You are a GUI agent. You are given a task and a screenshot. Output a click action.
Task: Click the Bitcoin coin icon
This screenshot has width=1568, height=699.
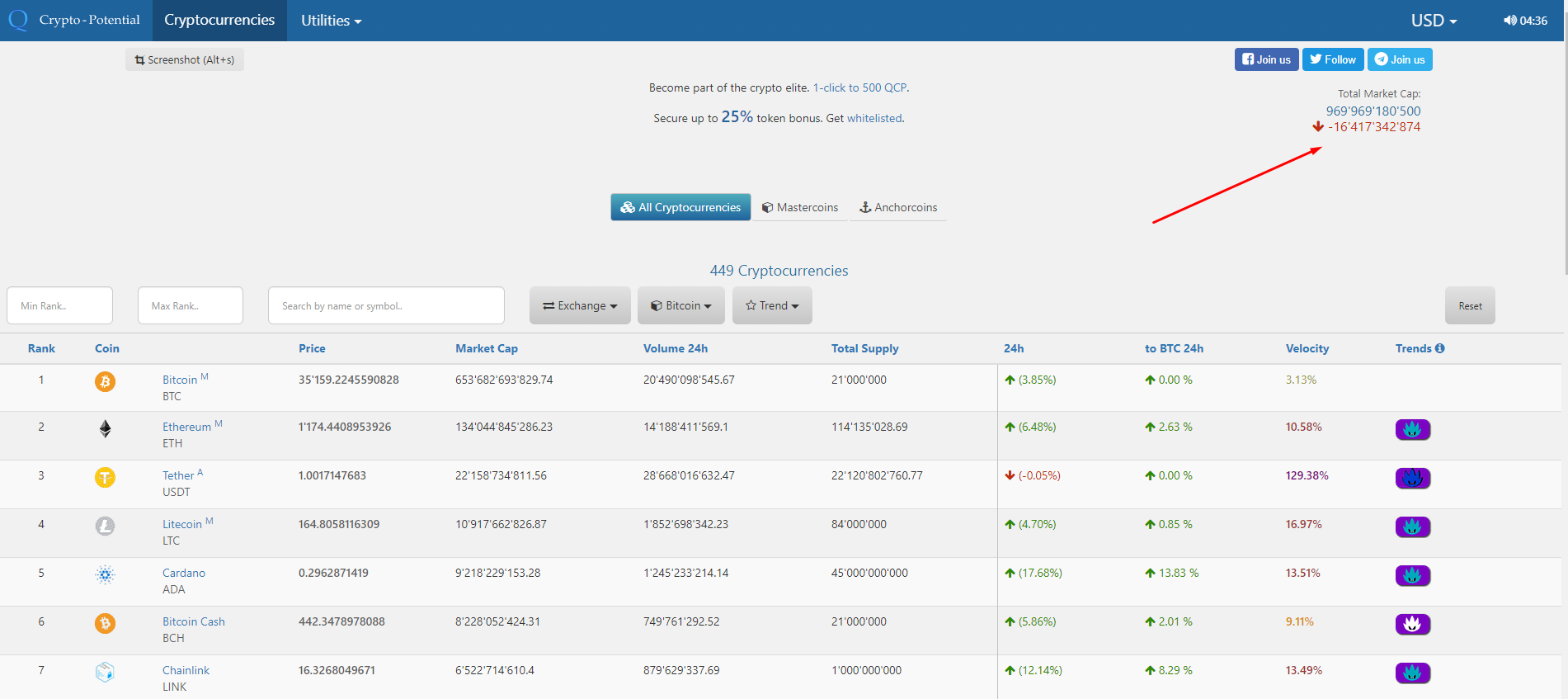pos(105,381)
